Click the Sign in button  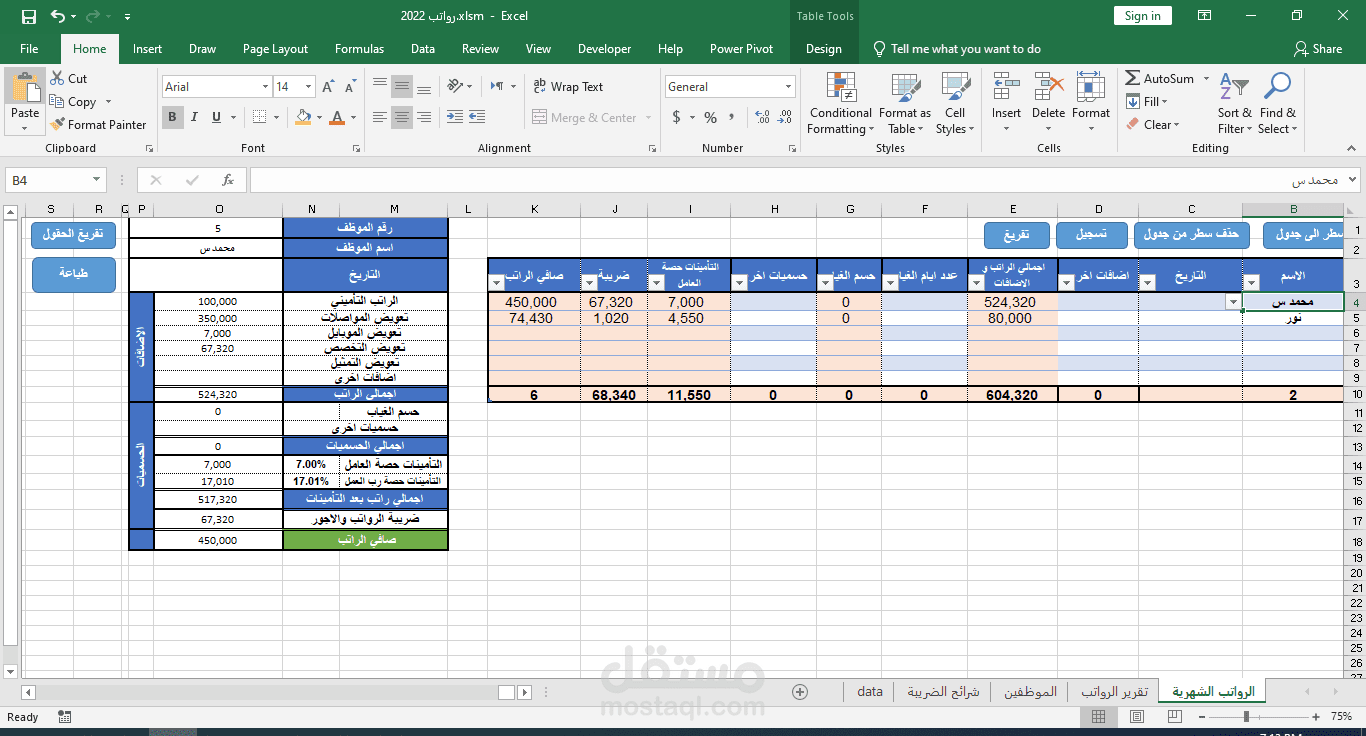1142,16
